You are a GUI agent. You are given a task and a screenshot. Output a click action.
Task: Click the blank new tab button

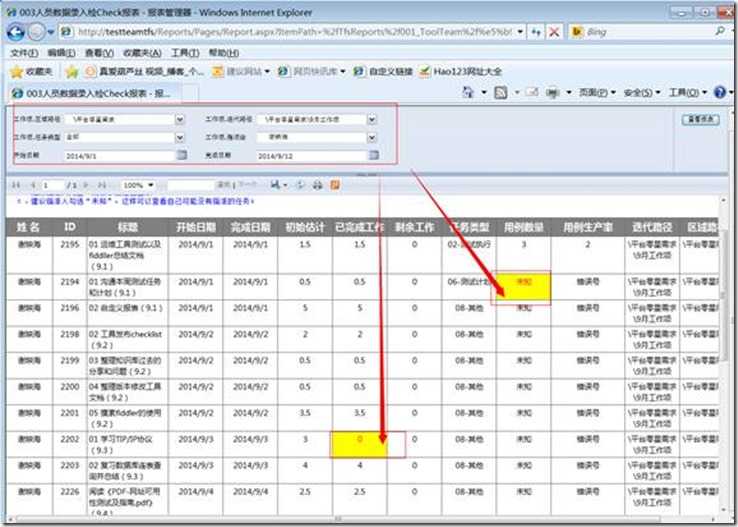click(190, 94)
